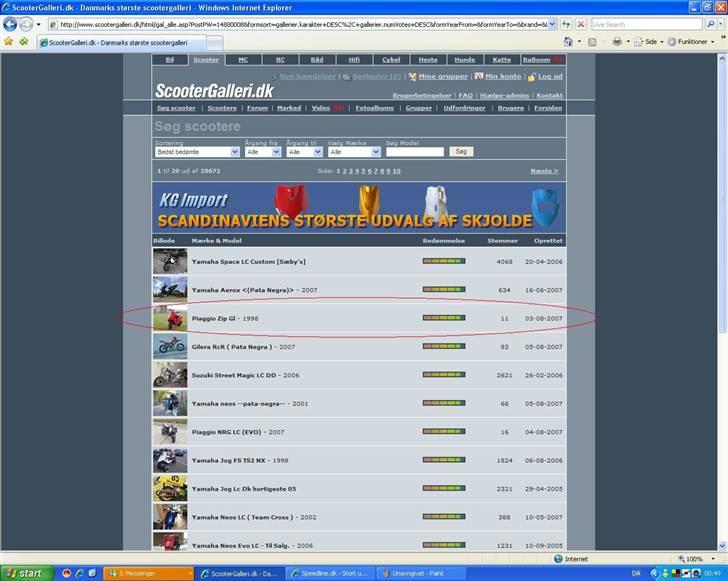
Task: Click inside the 'Søg Model' text field
Action: click(x=414, y=152)
